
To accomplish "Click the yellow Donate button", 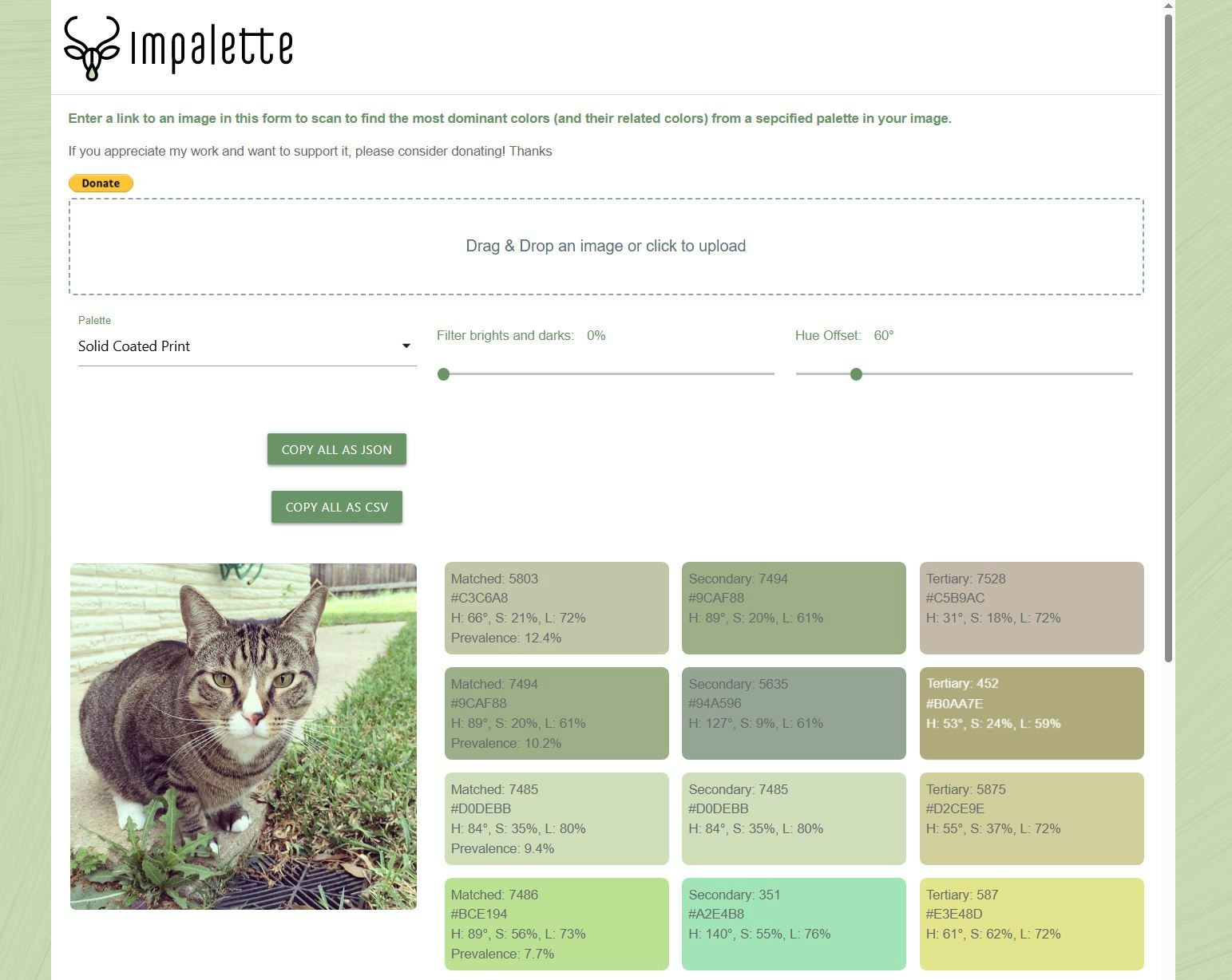I will (101, 184).
